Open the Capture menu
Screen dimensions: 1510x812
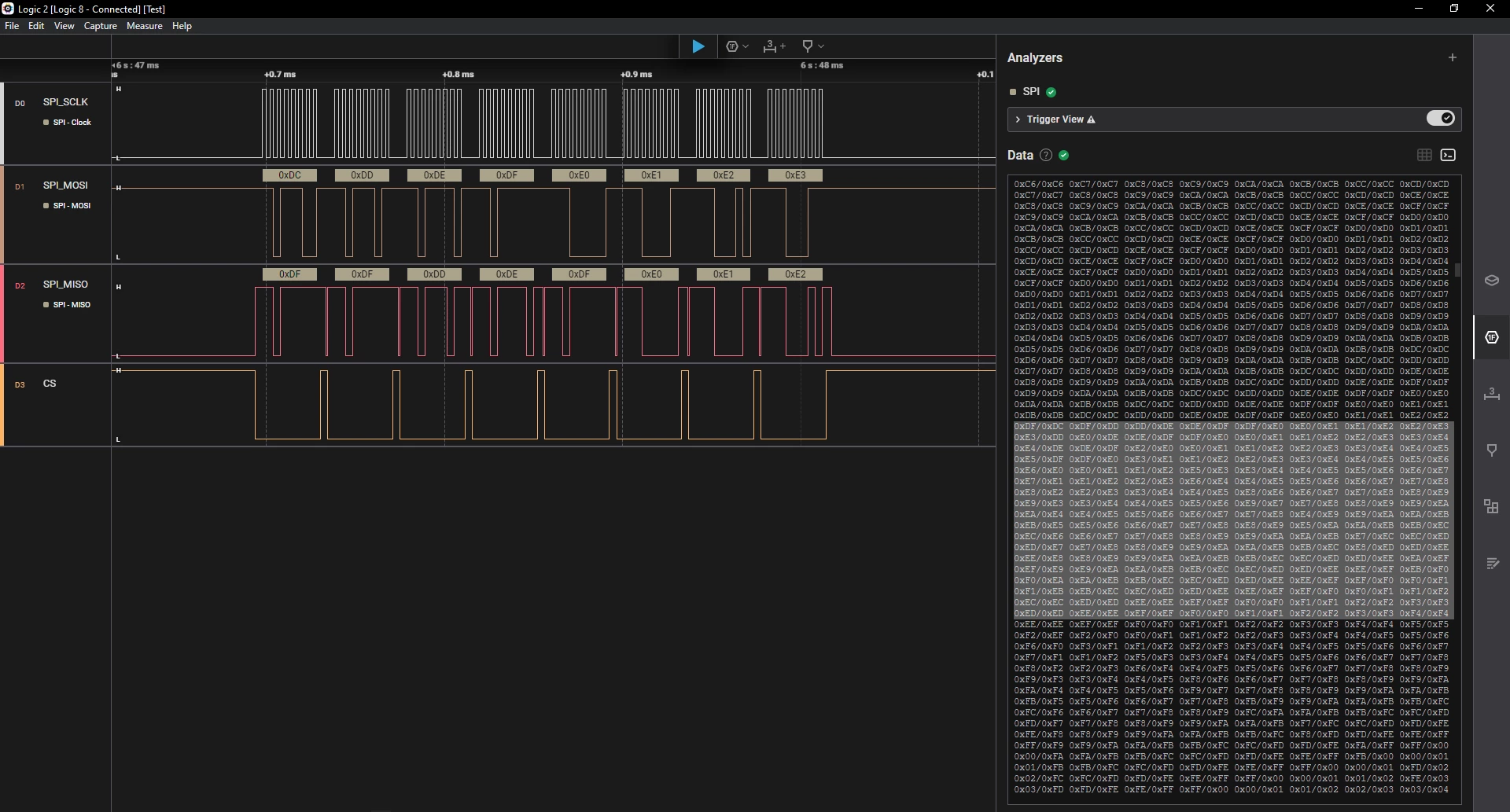click(x=101, y=26)
